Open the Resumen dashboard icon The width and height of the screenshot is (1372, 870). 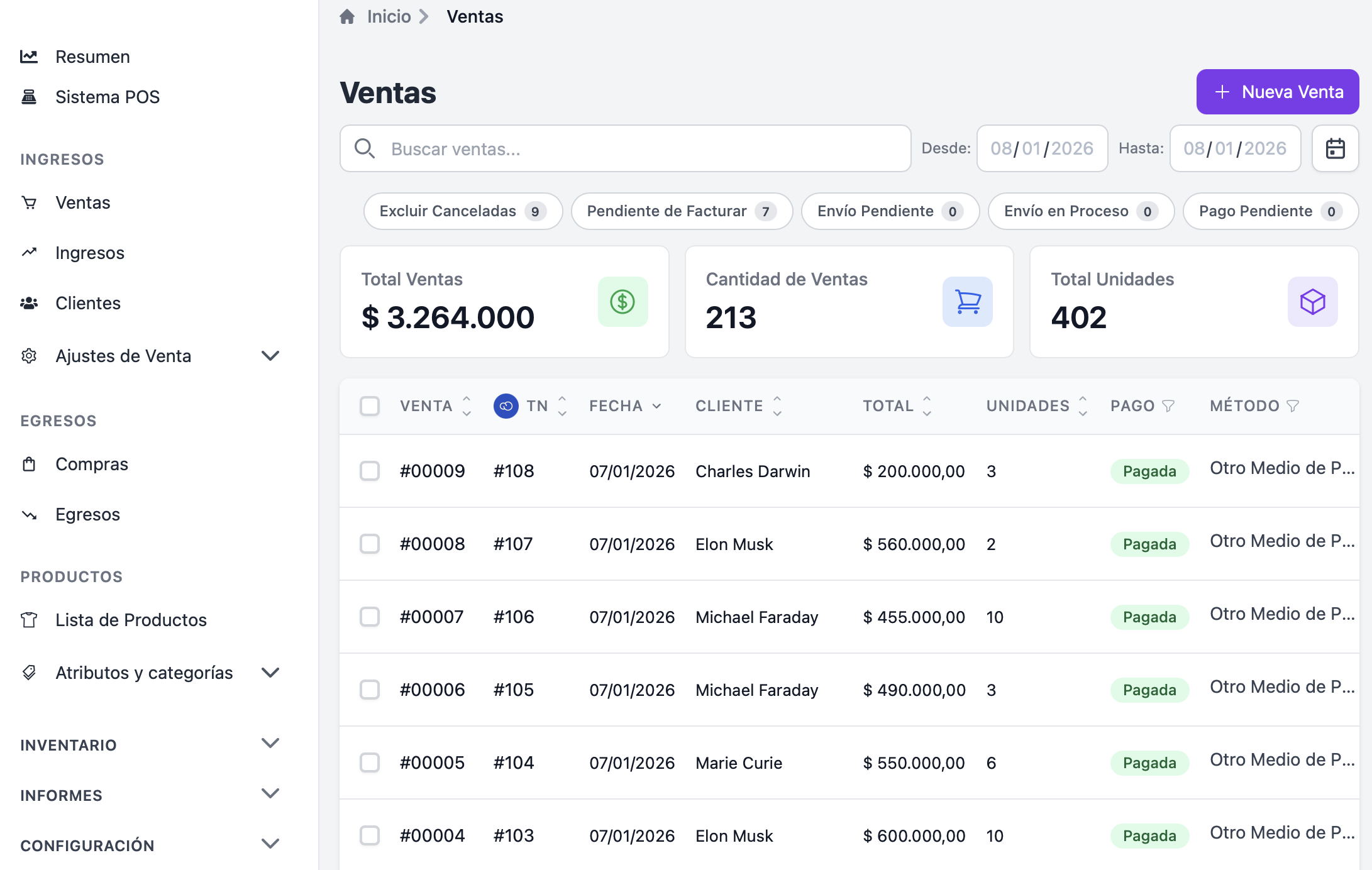pyautogui.click(x=28, y=56)
